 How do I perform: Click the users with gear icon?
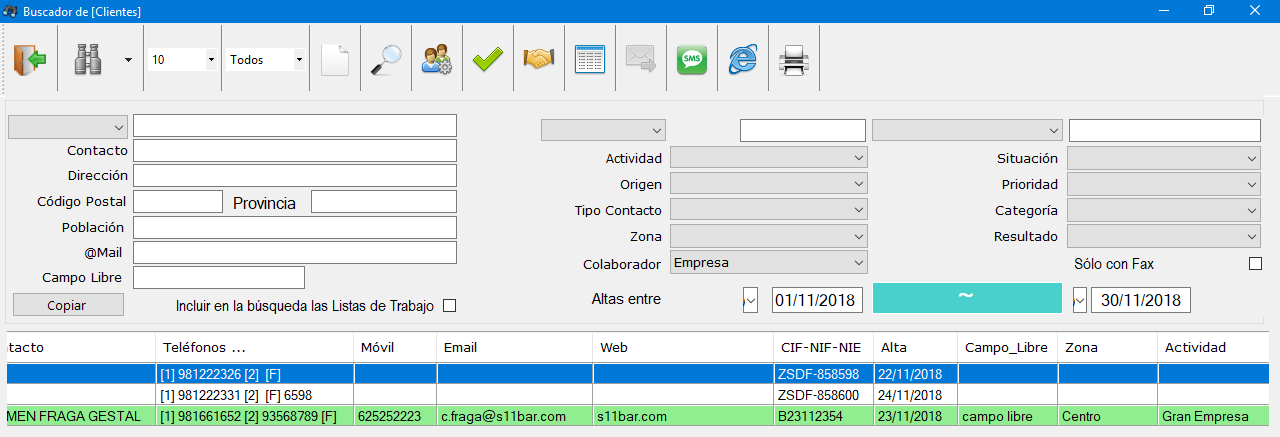[437, 60]
